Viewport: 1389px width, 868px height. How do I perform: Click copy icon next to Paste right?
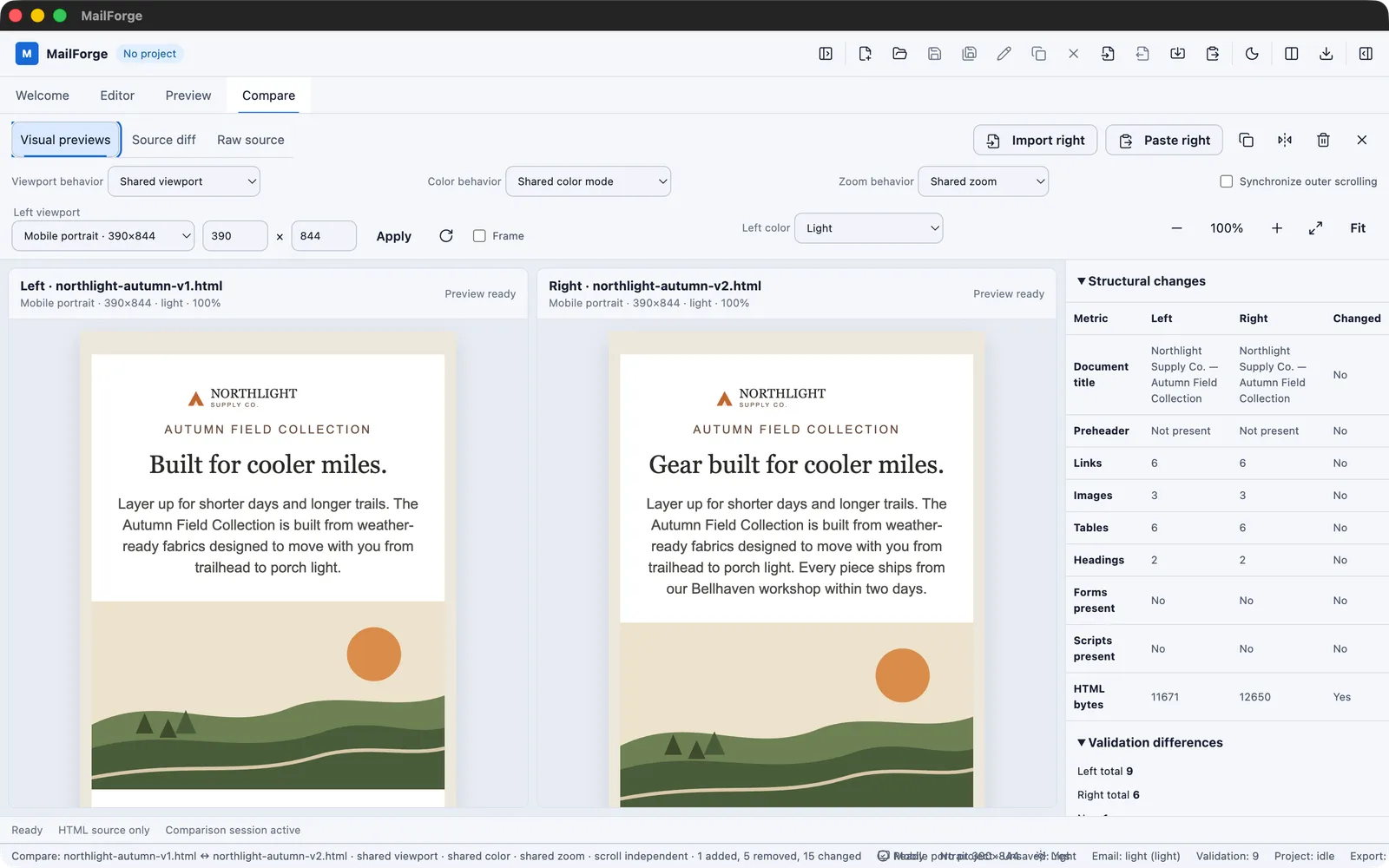(1247, 140)
